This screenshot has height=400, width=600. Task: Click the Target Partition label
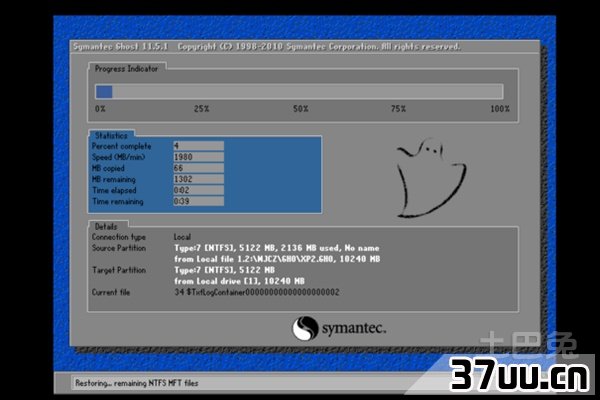[x=119, y=270]
